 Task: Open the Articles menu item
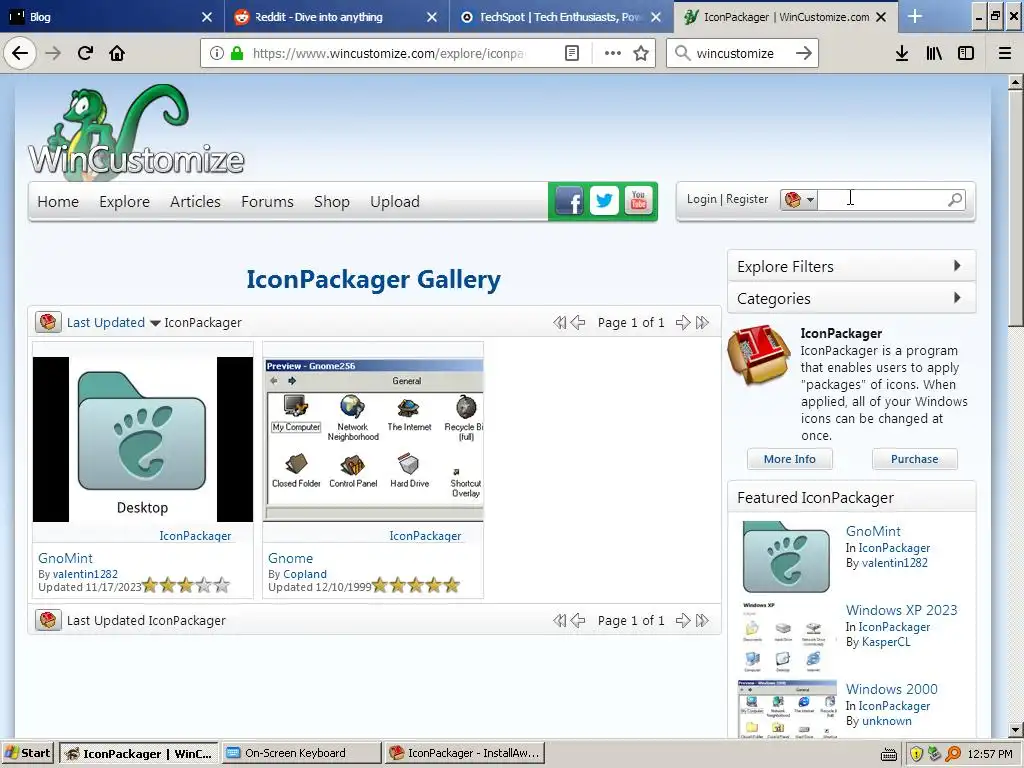coord(195,202)
